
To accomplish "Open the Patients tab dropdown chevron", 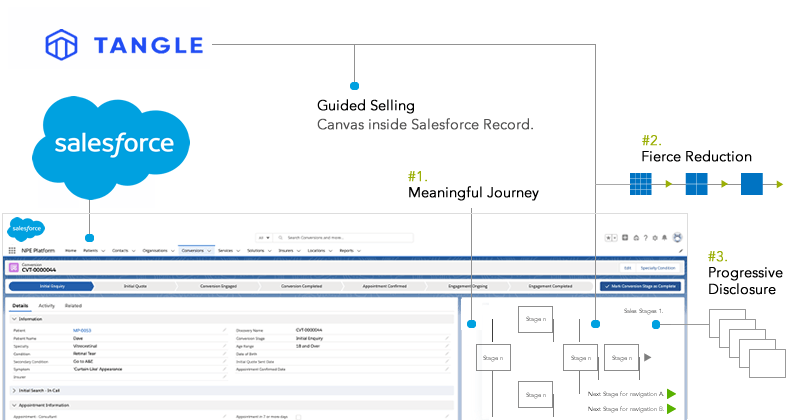I will 103,251.
